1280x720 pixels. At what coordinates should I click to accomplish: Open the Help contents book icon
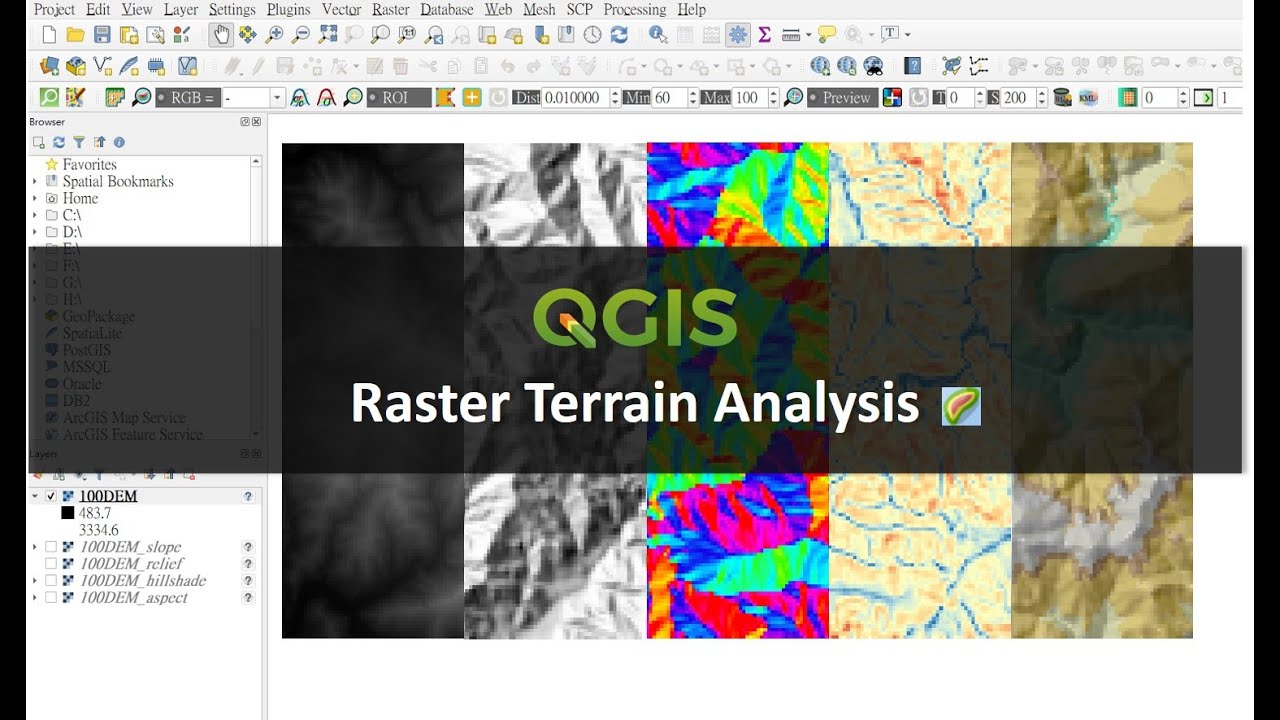click(x=912, y=66)
